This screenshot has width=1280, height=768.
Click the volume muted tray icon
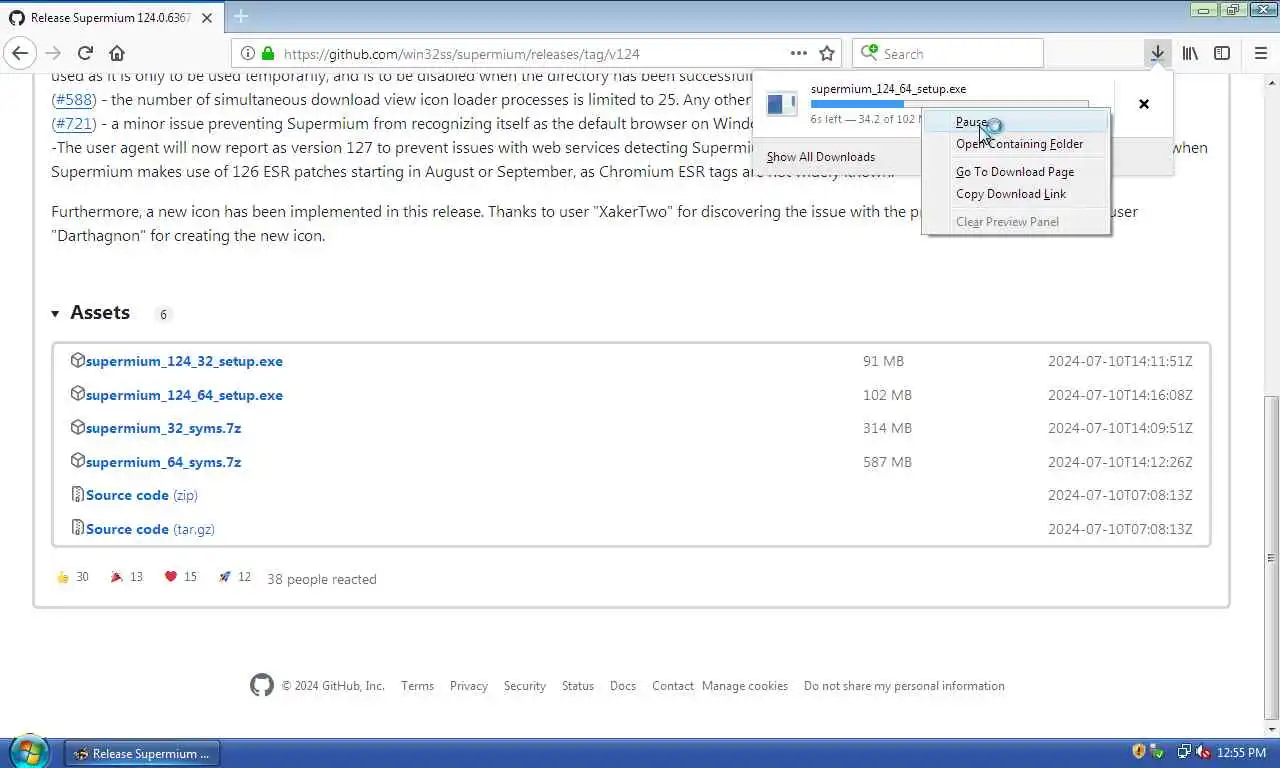point(1203,752)
